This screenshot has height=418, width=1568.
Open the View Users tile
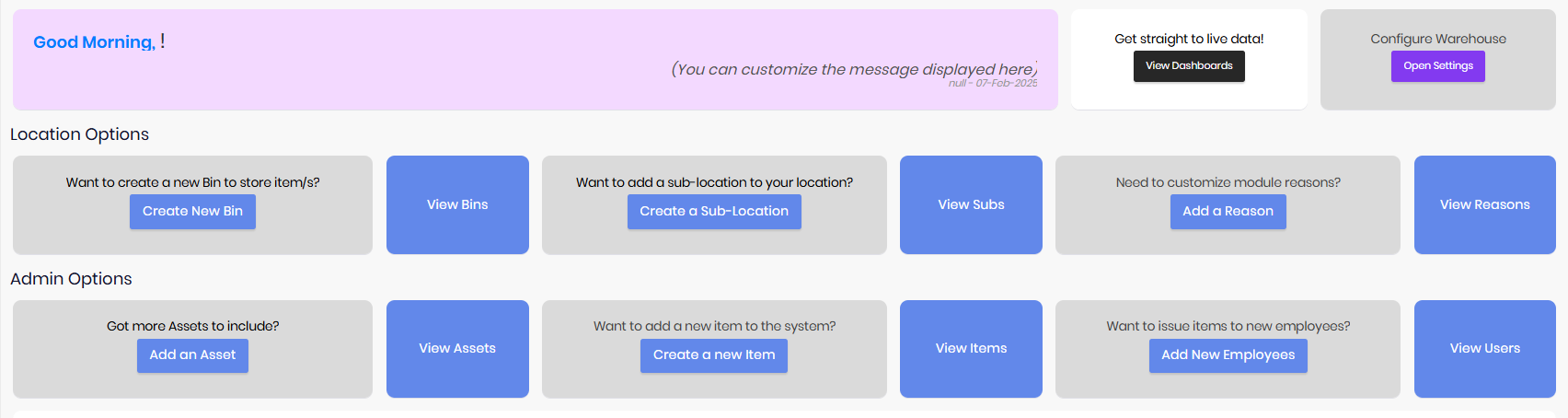1484,348
